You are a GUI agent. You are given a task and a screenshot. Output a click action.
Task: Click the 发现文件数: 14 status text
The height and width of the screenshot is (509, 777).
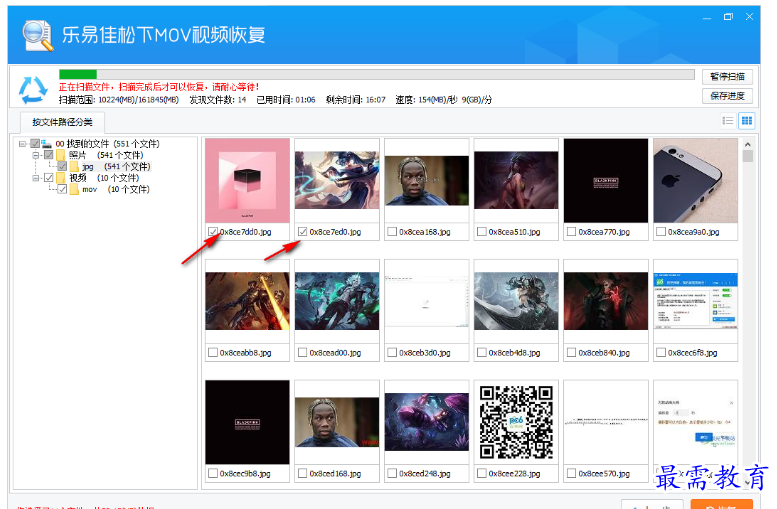point(218,100)
